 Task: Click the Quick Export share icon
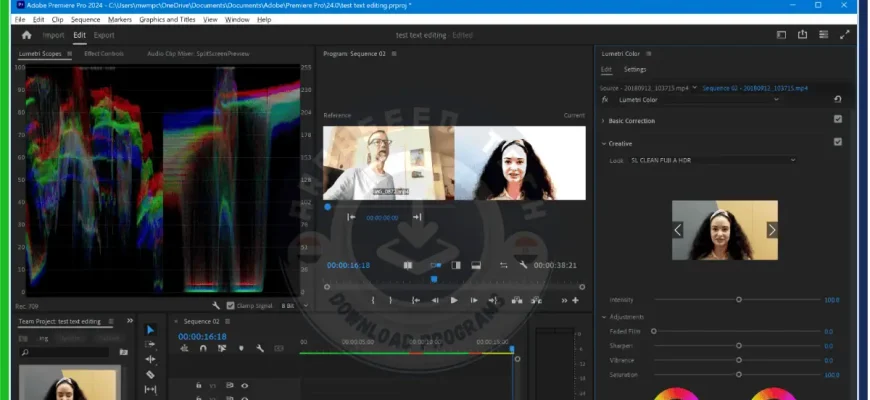click(802, 35)
